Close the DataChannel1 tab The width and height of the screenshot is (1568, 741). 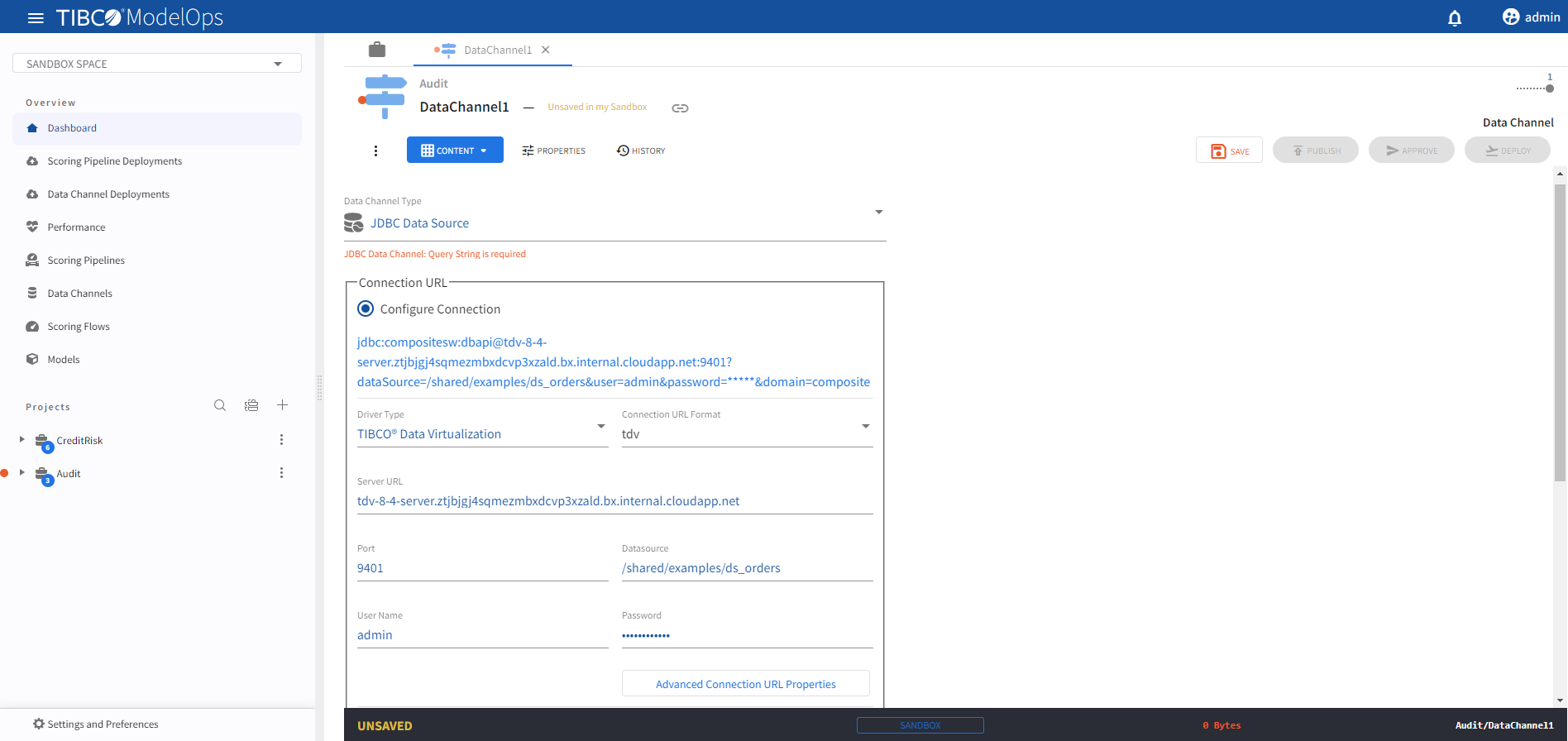pos(546,50)
